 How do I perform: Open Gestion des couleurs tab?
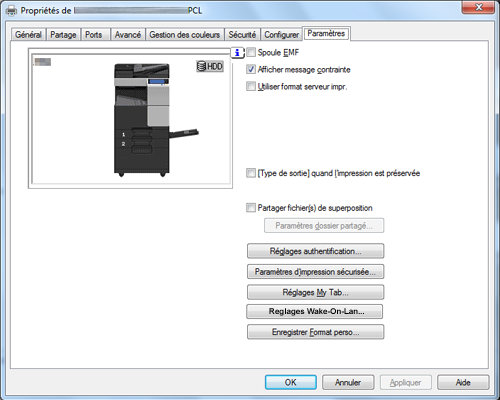click(185, 35)
